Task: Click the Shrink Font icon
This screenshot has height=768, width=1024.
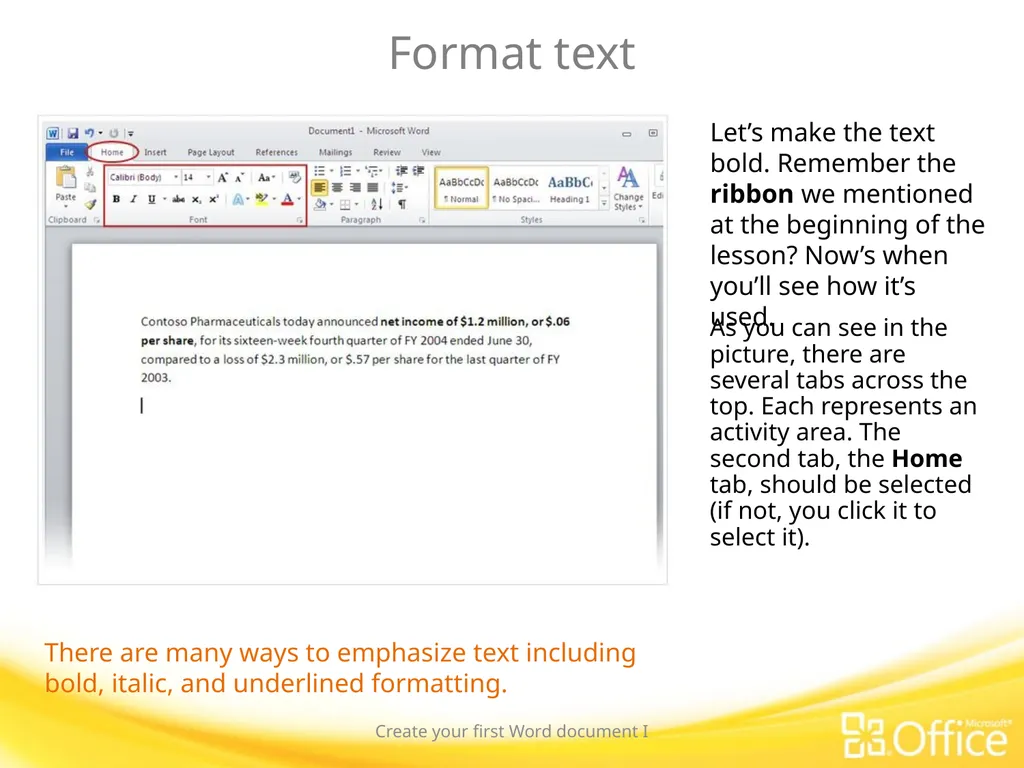Action: (x=239, y=178)
